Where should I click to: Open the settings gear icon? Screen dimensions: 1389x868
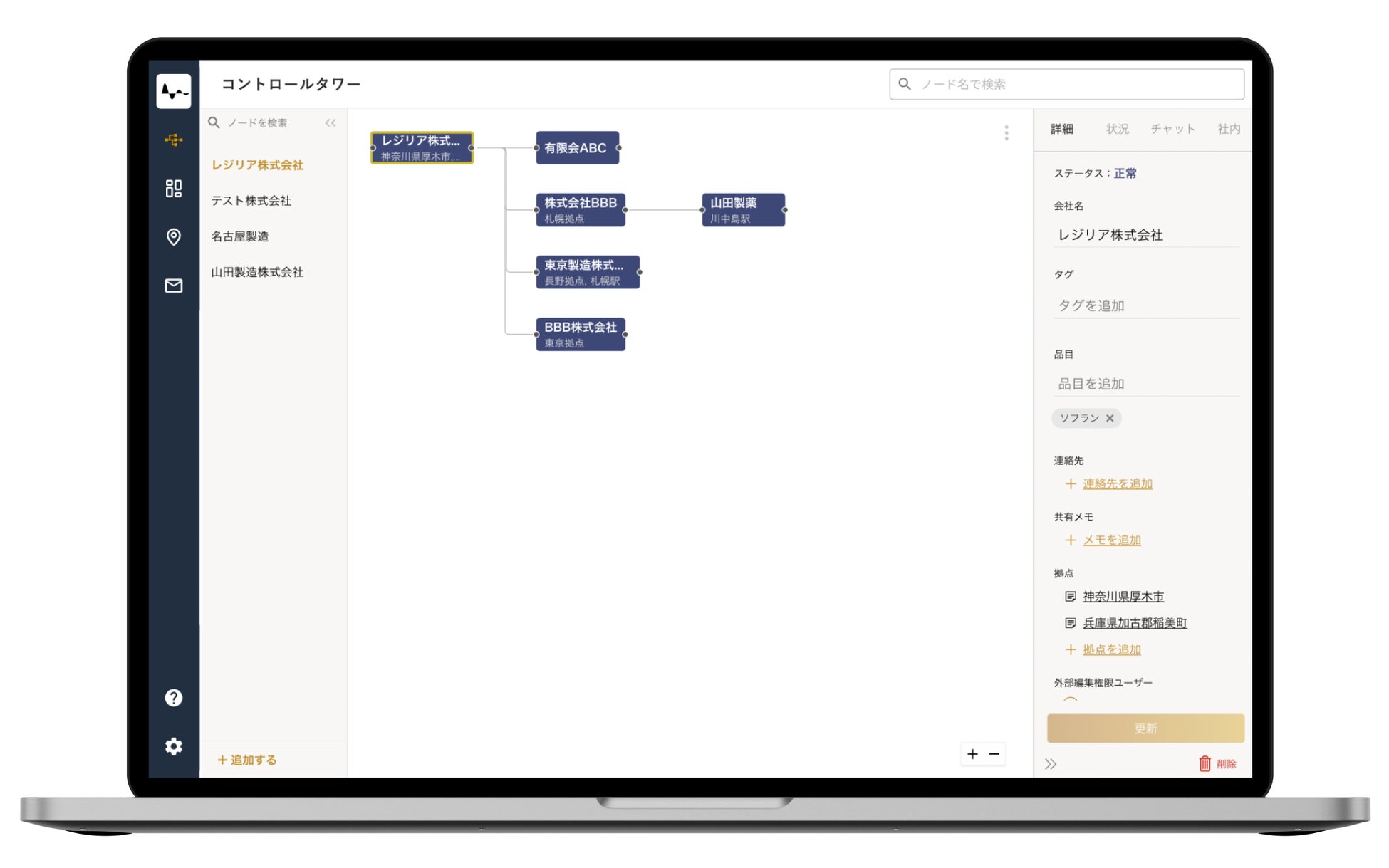click(173, 746)
